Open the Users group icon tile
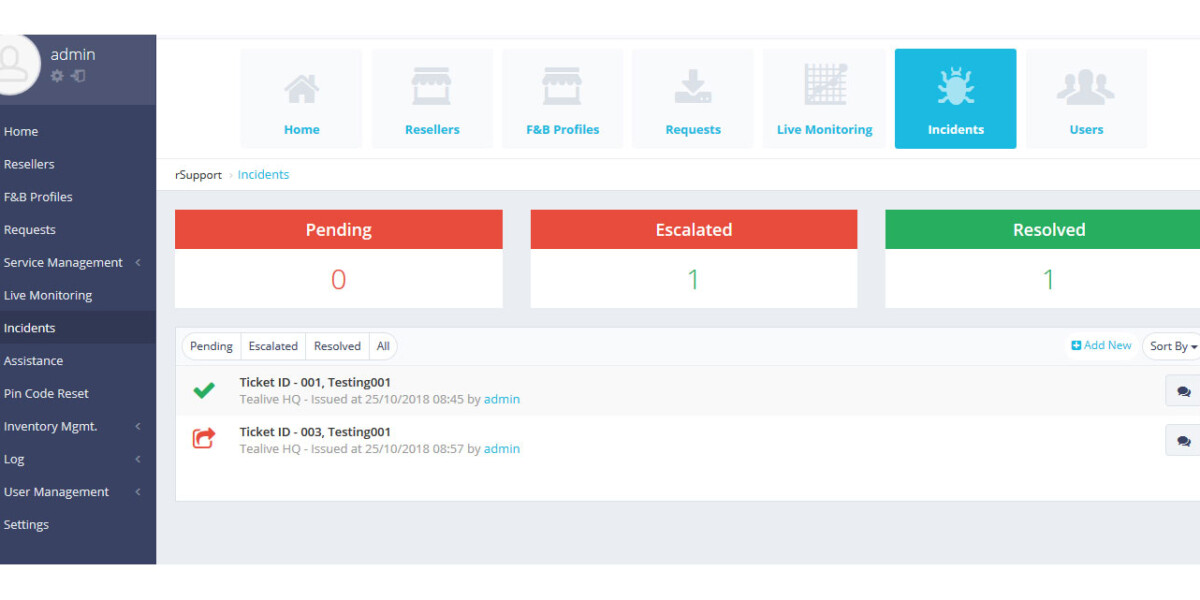1200x600 pixels. pos(1086,98)
